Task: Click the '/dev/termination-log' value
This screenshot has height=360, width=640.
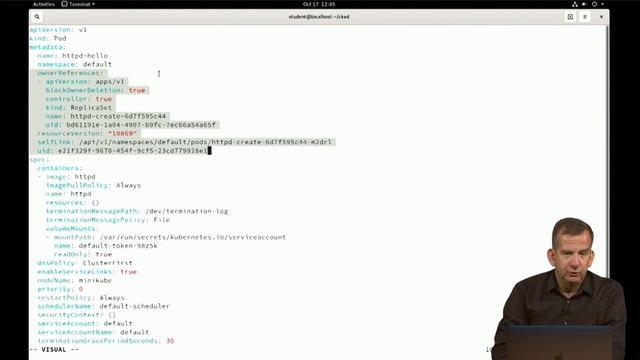Action: coord(187,211)
